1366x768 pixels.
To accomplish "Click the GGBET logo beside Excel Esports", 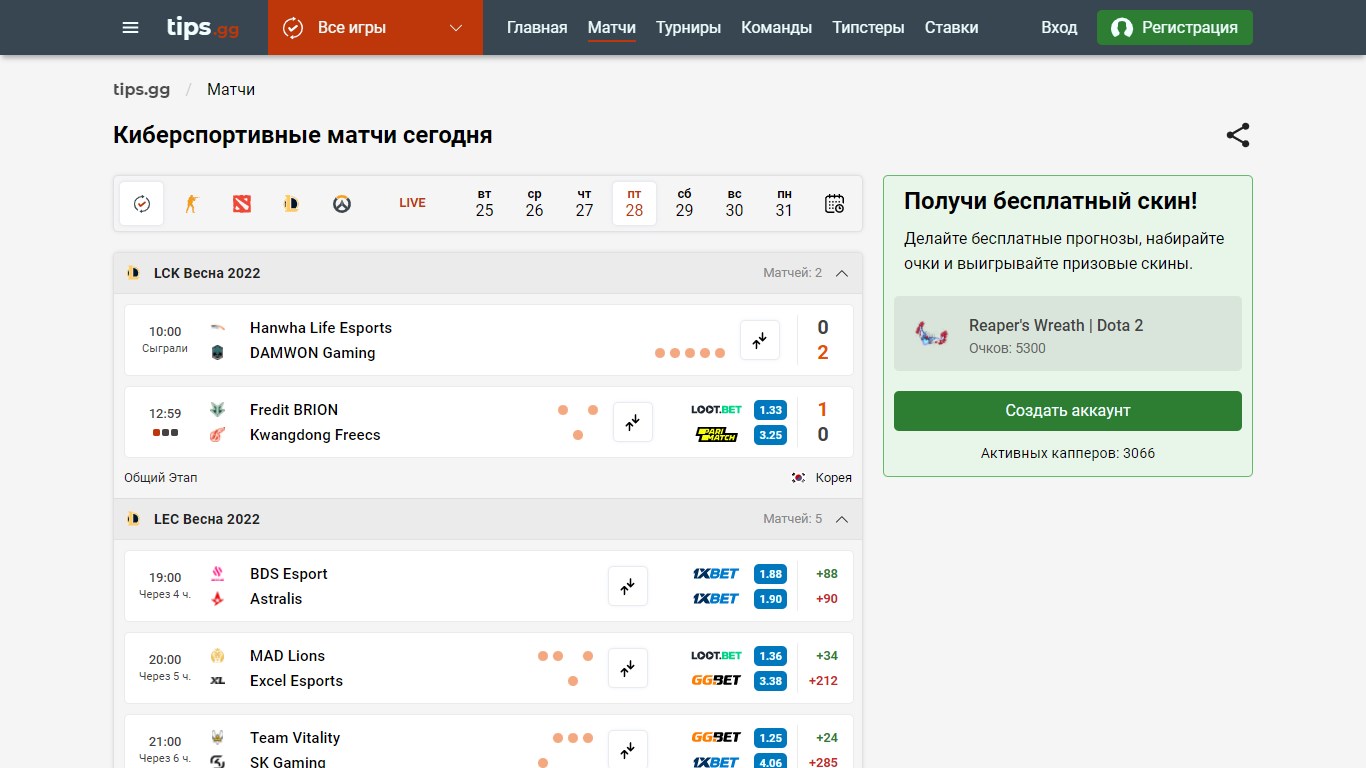I will tap(716, 681).
